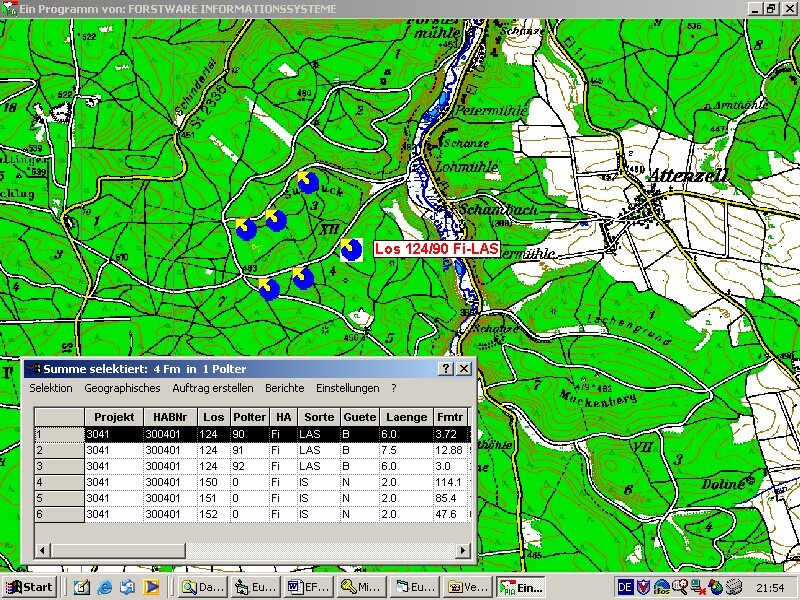The image size is (800, 600).
Task: Click the Start button
Action: coord(29,587)
